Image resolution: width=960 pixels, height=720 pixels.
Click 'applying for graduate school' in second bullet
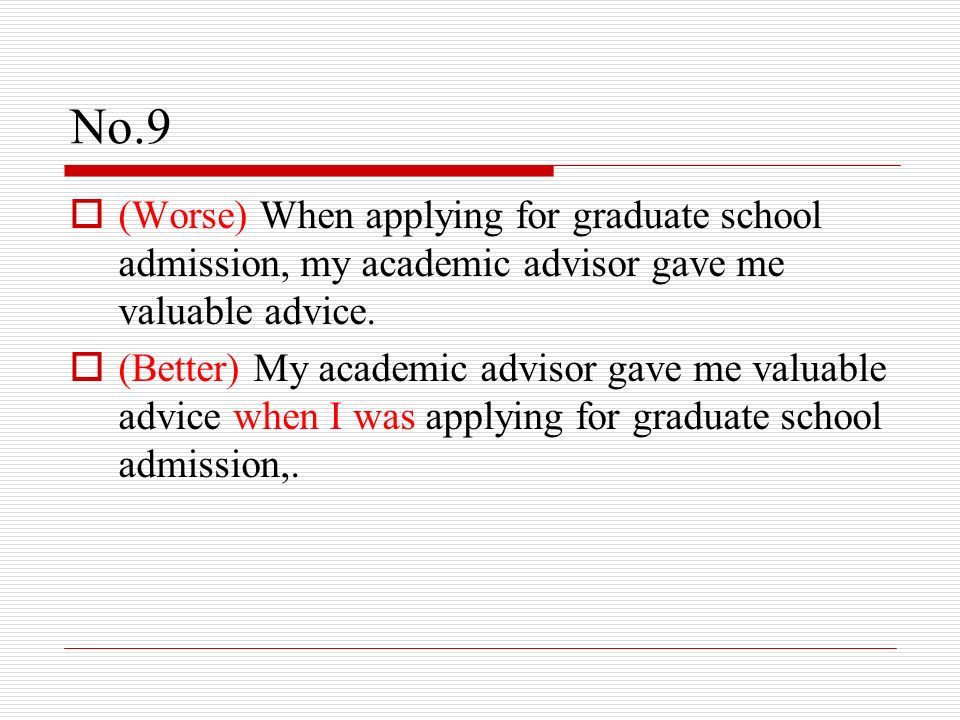pos(654,419)
